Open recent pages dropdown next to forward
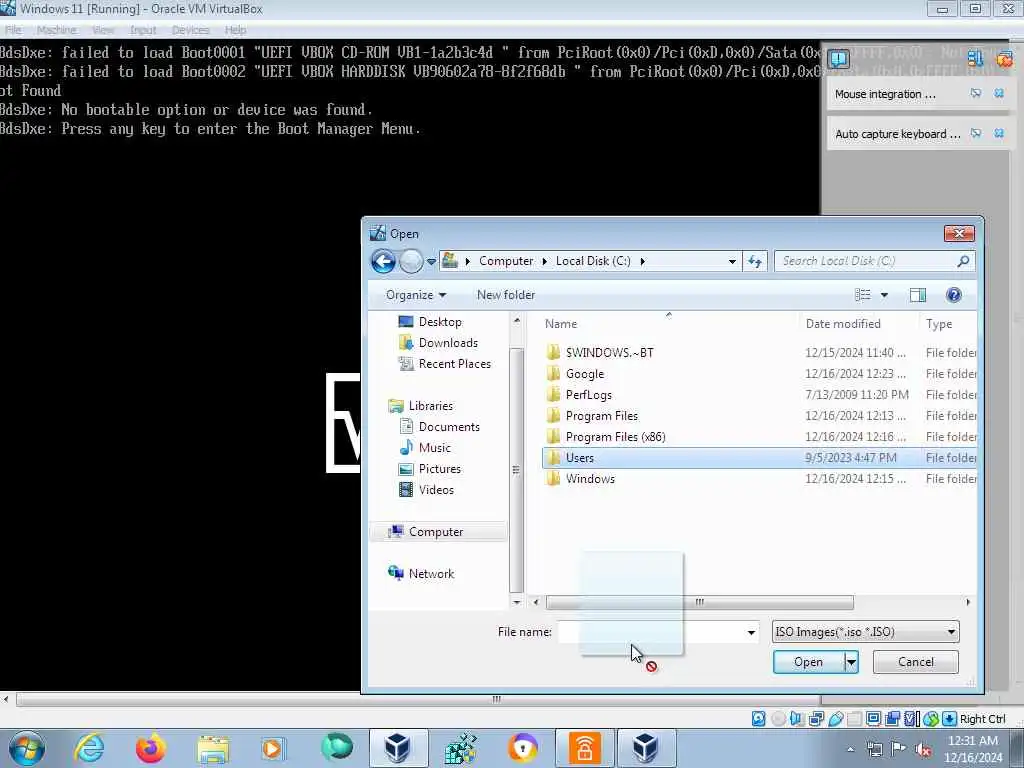 tap(431, 262)
